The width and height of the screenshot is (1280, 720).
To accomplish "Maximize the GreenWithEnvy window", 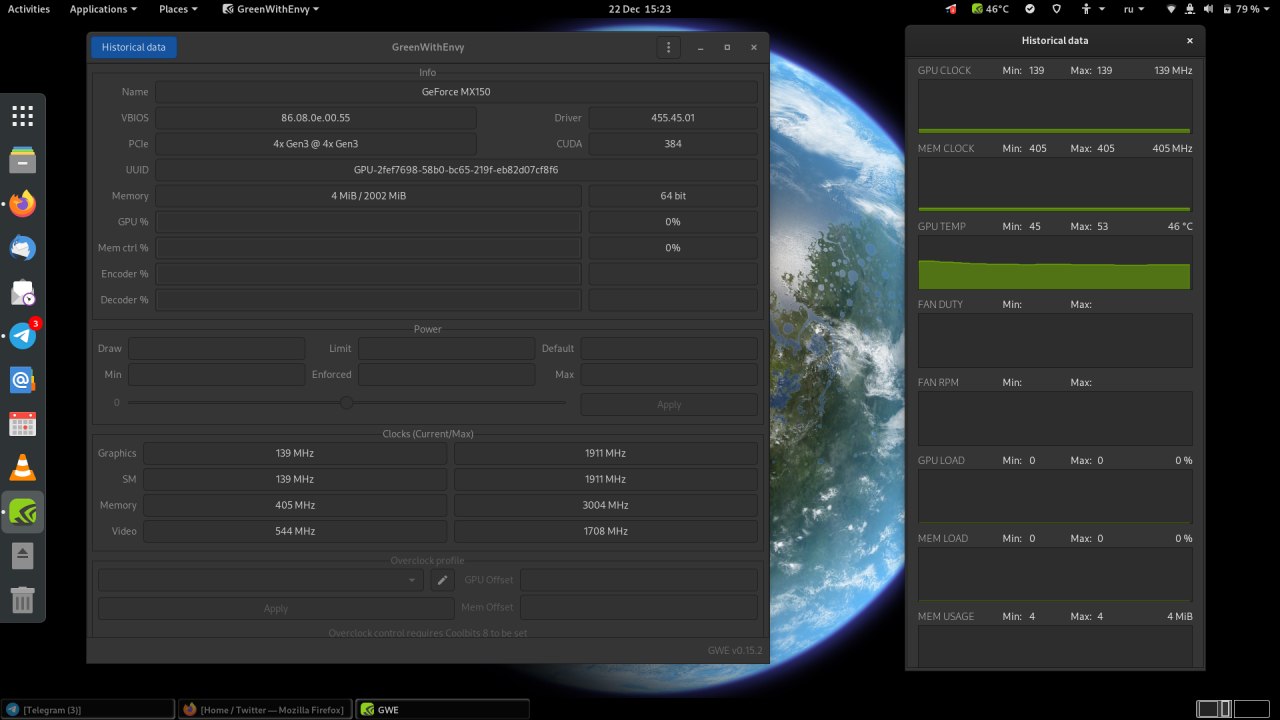I will [x=727, y=47].
